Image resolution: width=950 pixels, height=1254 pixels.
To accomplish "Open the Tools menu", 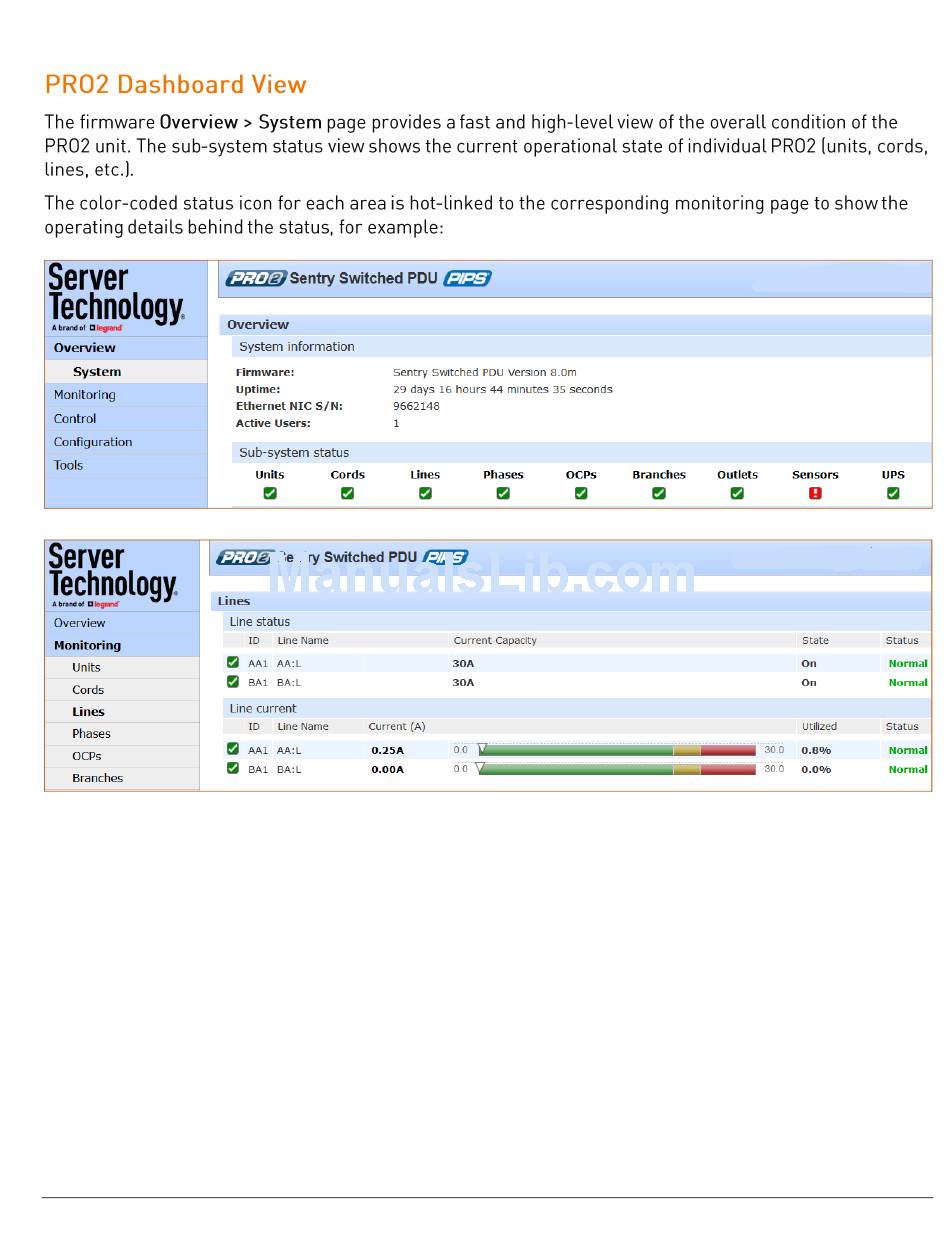I will coord(126,465).
